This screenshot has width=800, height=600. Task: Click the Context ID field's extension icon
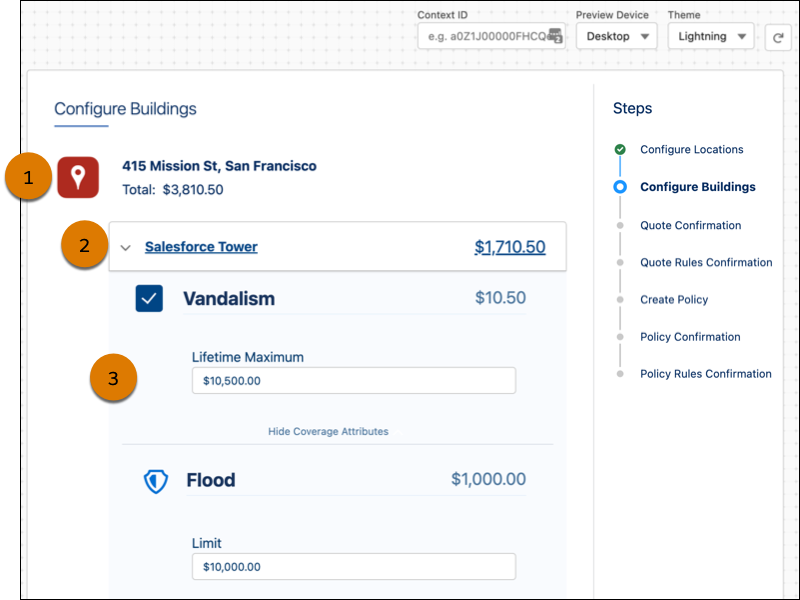[x=555, y=36]
